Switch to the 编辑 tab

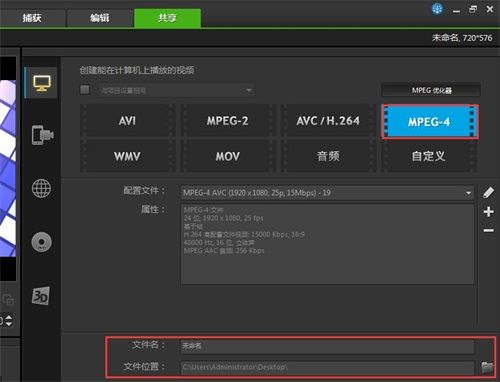point(100,18)
